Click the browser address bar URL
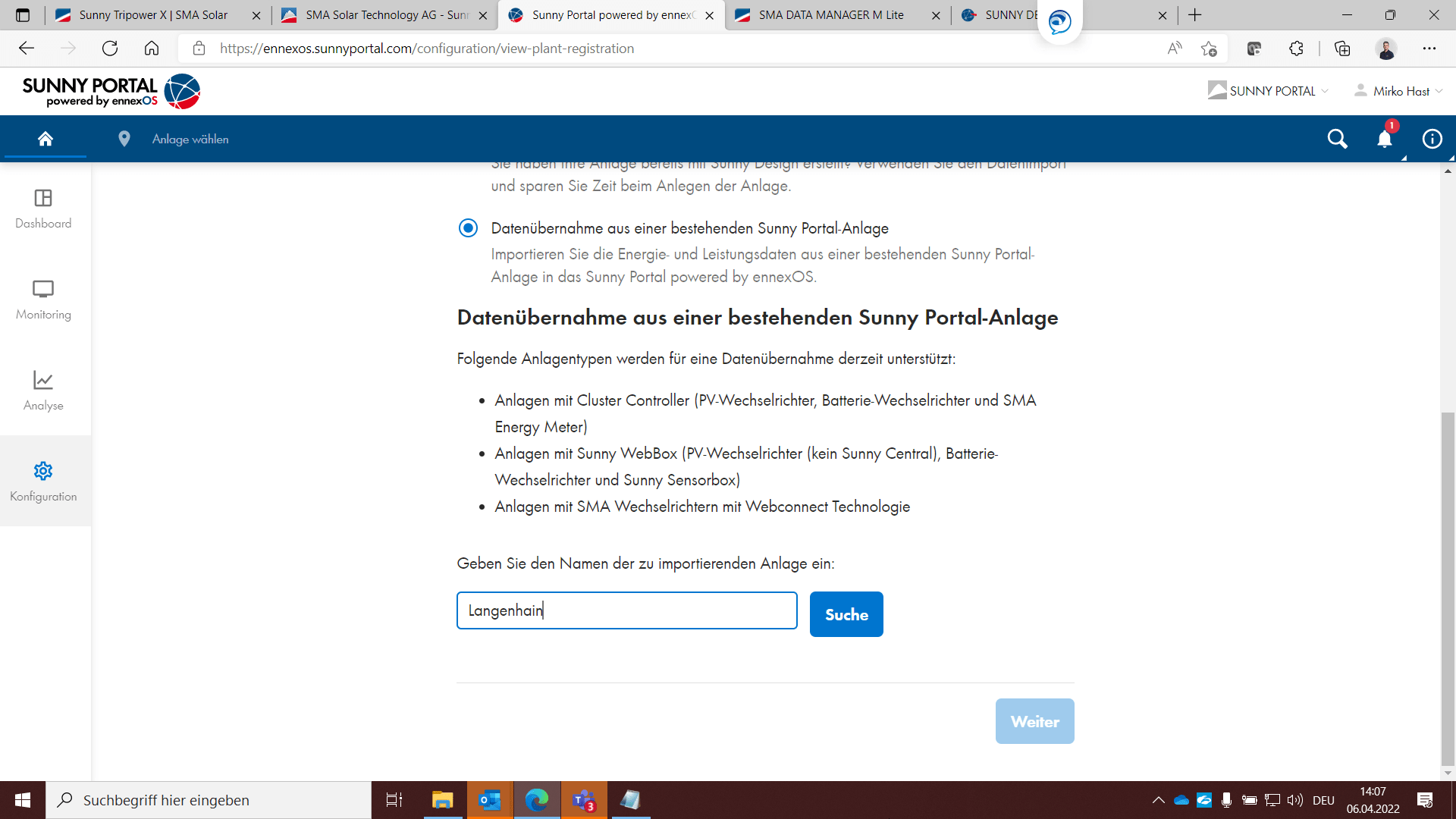Image resolution: width=1456 pixels, height=819 pixels. pyautogui.click(x=427, y=49)
